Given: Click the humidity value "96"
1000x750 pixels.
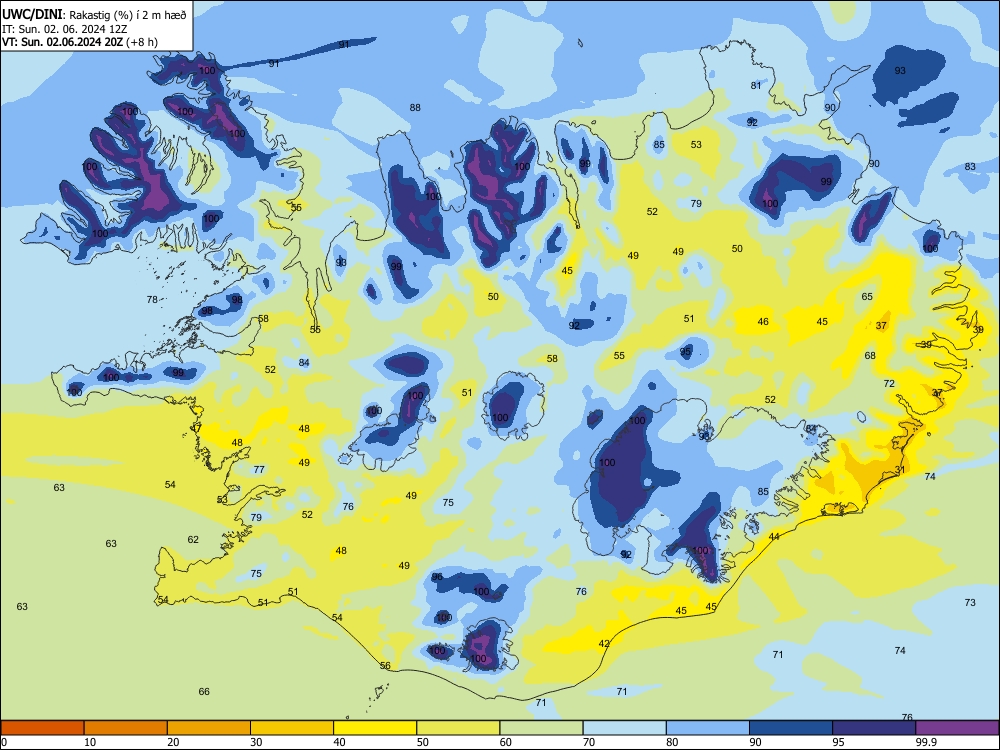Looking at the screenshot, I should coord(437,577).
